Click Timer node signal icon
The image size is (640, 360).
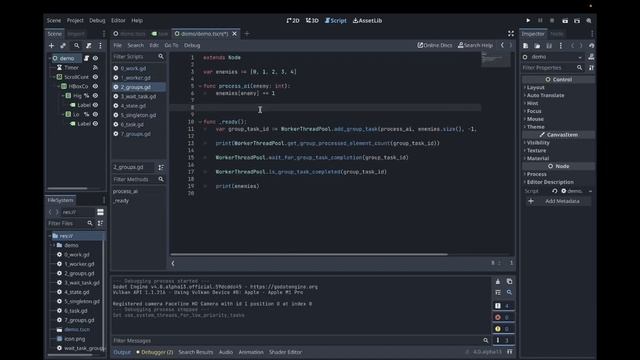(x=95, y=68)
